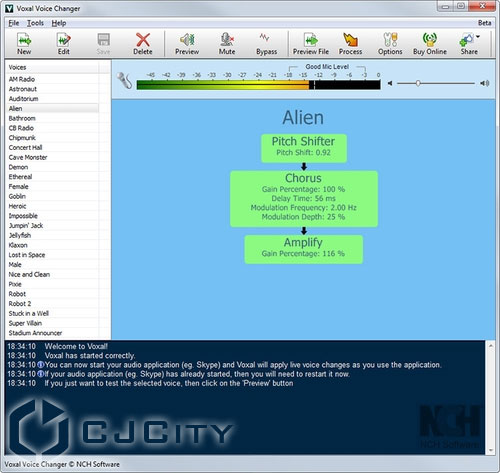This screenshot has height=473, width=500.
Task: Click the Buy Online icon
Action: coord(430,44)
